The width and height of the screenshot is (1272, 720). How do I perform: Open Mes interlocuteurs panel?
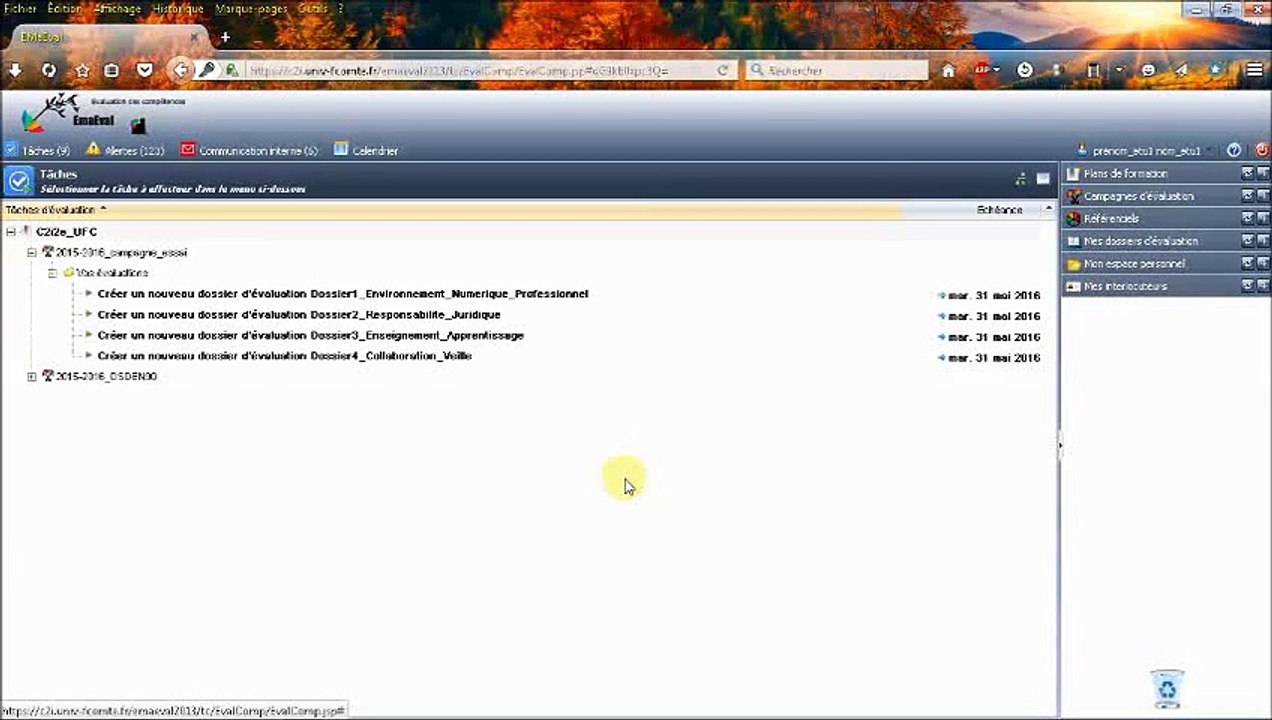[1125, 286]
